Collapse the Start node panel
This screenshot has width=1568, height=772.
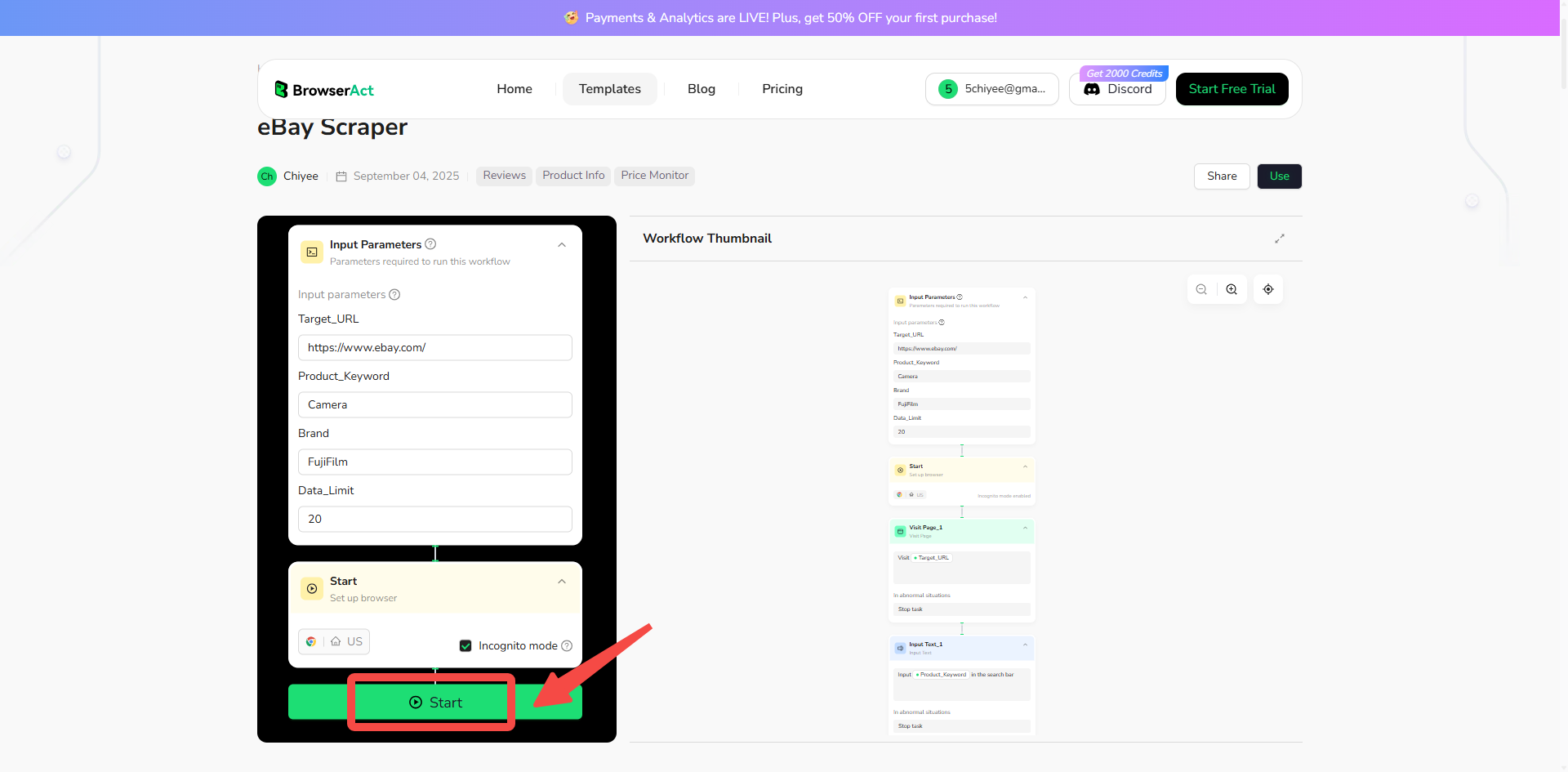[562, 582]
